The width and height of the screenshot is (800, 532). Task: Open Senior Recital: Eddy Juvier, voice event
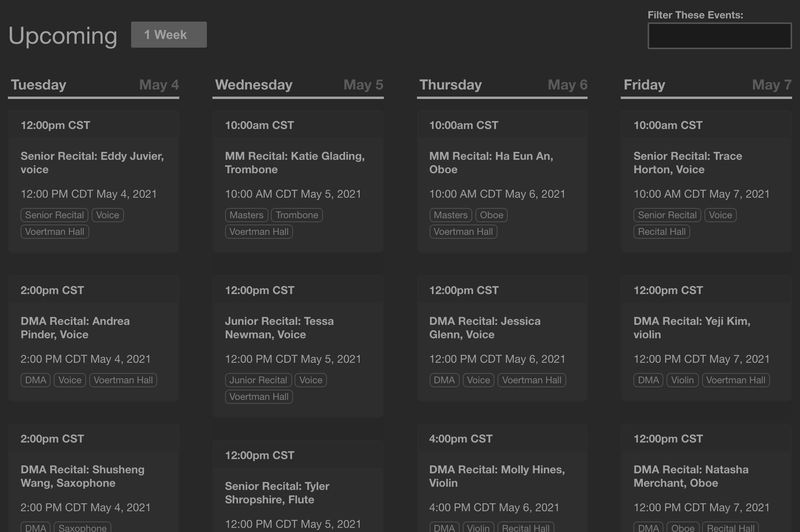92,163
